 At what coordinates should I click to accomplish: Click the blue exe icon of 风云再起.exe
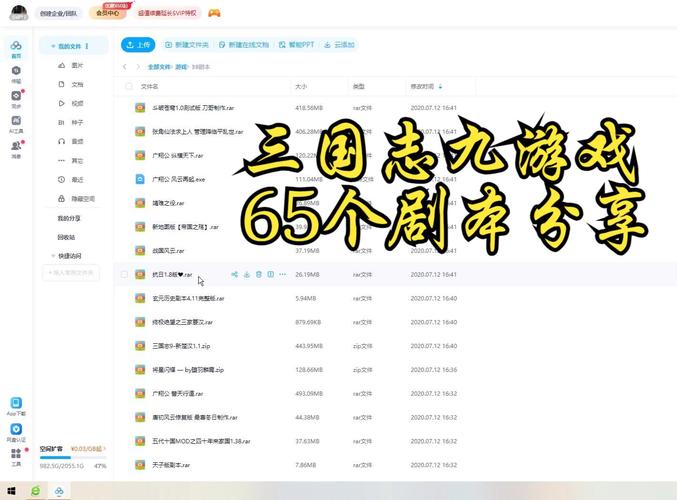(x=140, y=179)
